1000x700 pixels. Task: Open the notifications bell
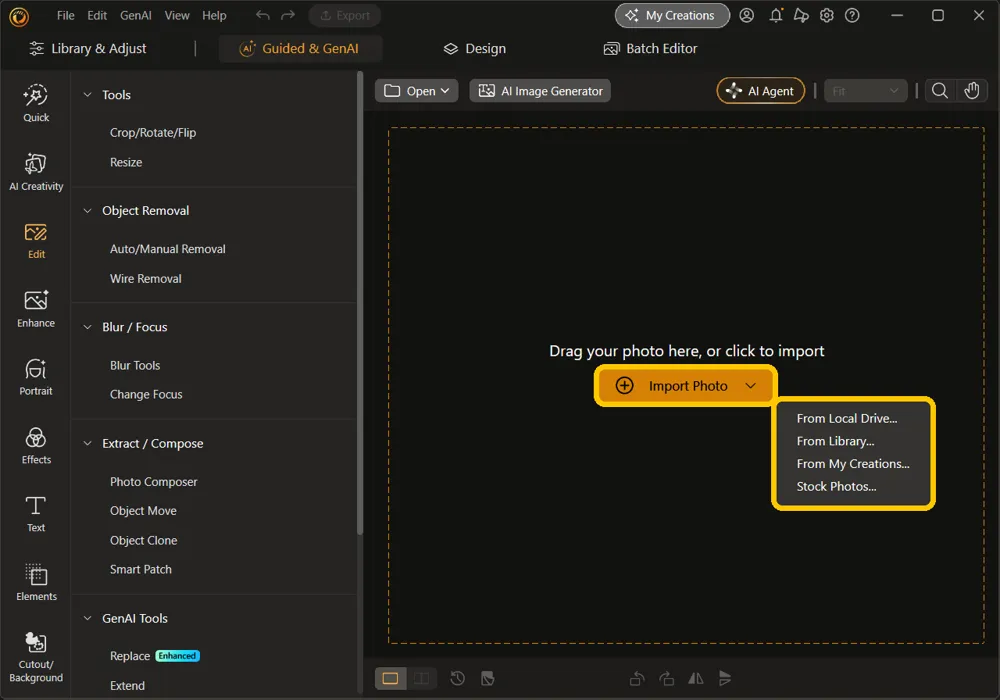(776, 15)
